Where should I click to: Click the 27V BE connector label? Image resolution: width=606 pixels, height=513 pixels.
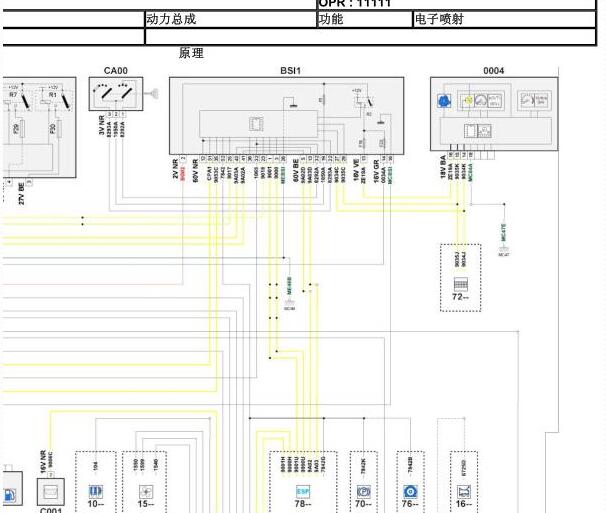[21, 193]
